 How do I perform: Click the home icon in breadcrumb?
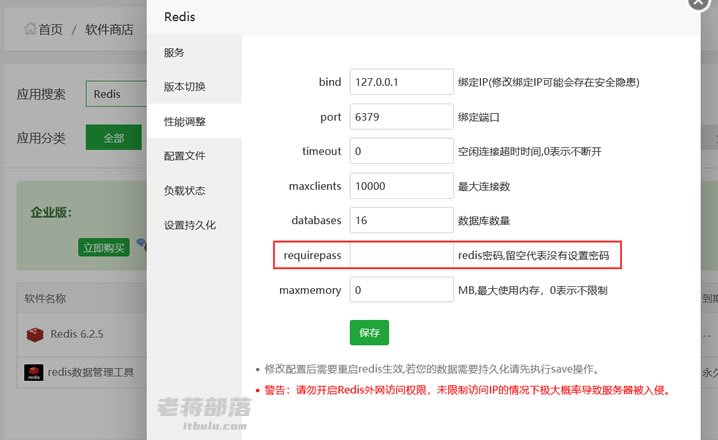pyautogui.click(x=30, y=29)
